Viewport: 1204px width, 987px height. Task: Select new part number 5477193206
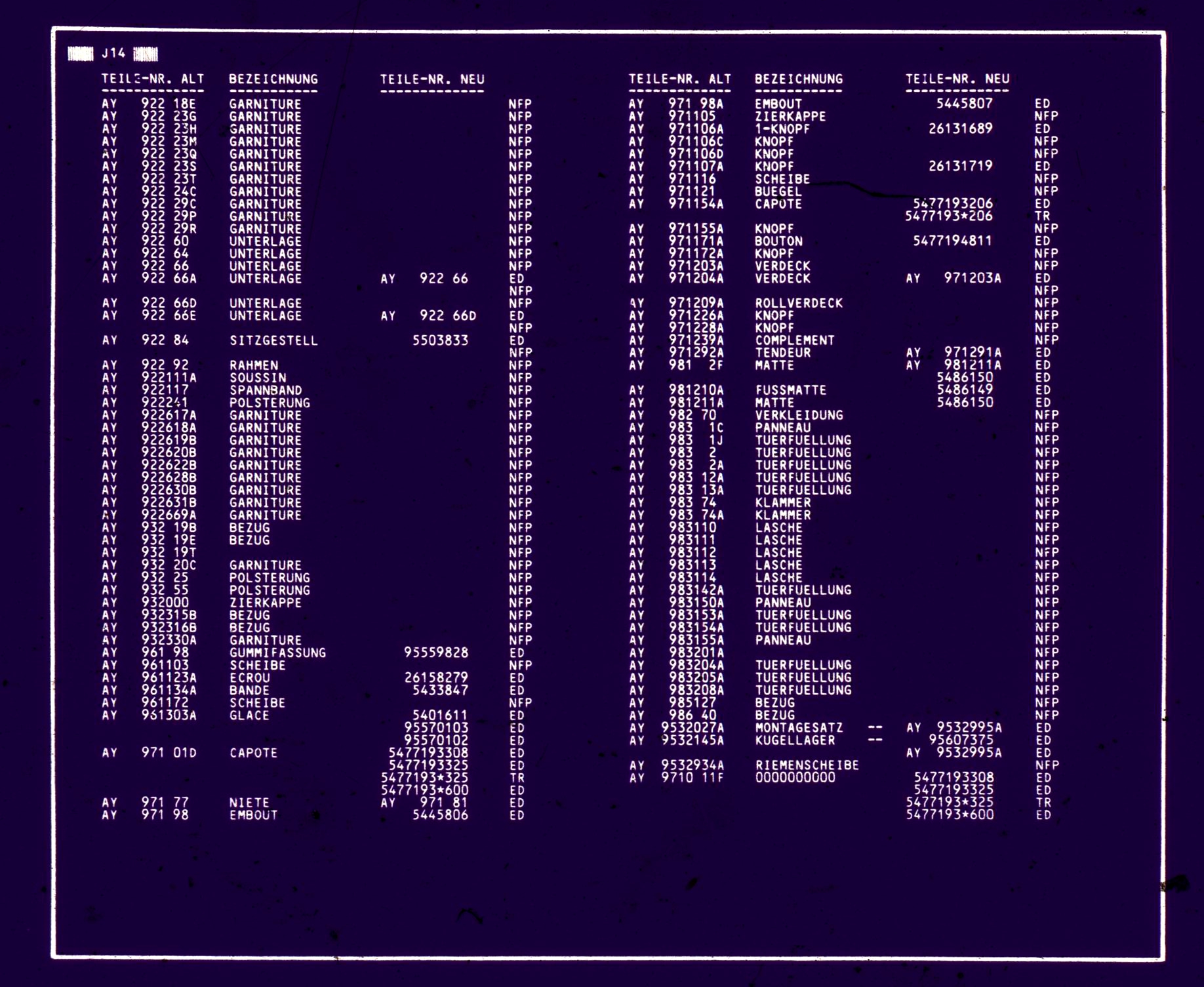click(x=953, y=204)
